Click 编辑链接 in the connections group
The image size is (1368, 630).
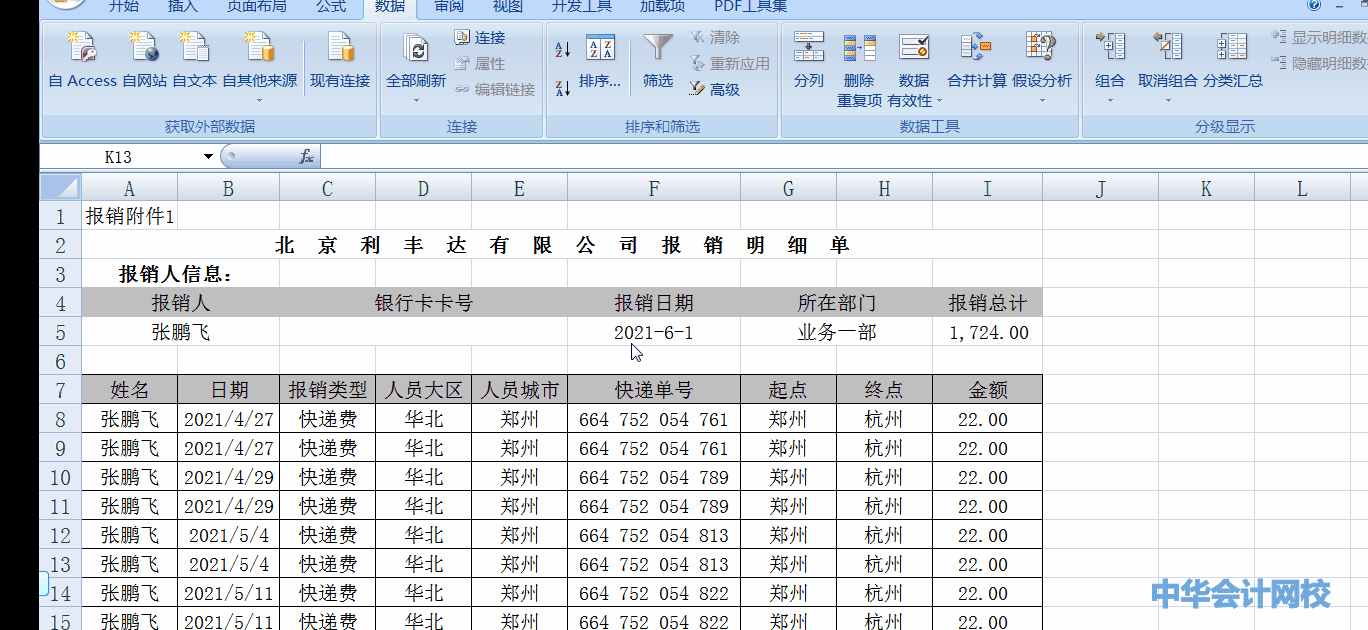[495, 90]
